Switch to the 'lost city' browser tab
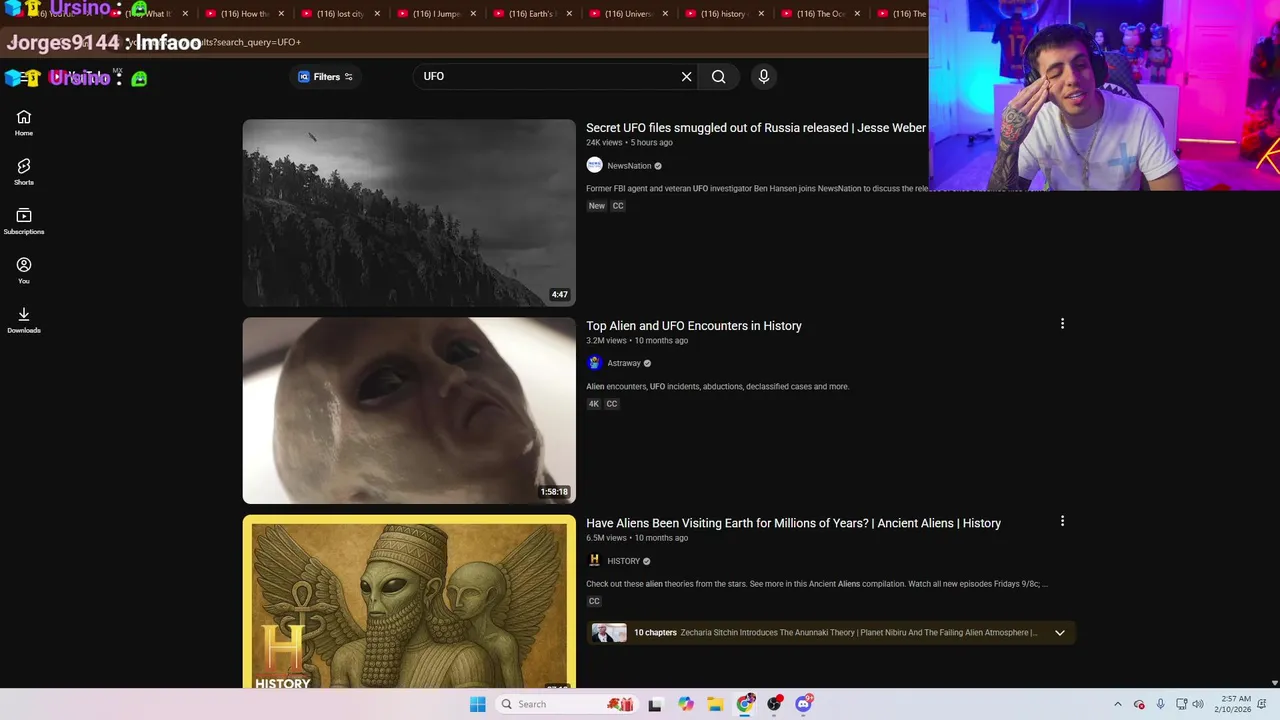 [x=340, y=14]
